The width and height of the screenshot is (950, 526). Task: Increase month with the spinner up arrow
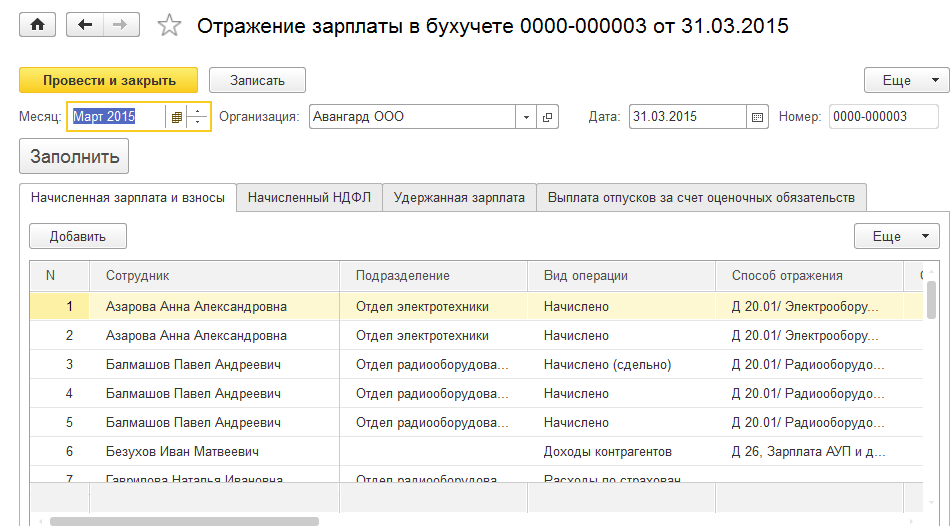[198, 111]
